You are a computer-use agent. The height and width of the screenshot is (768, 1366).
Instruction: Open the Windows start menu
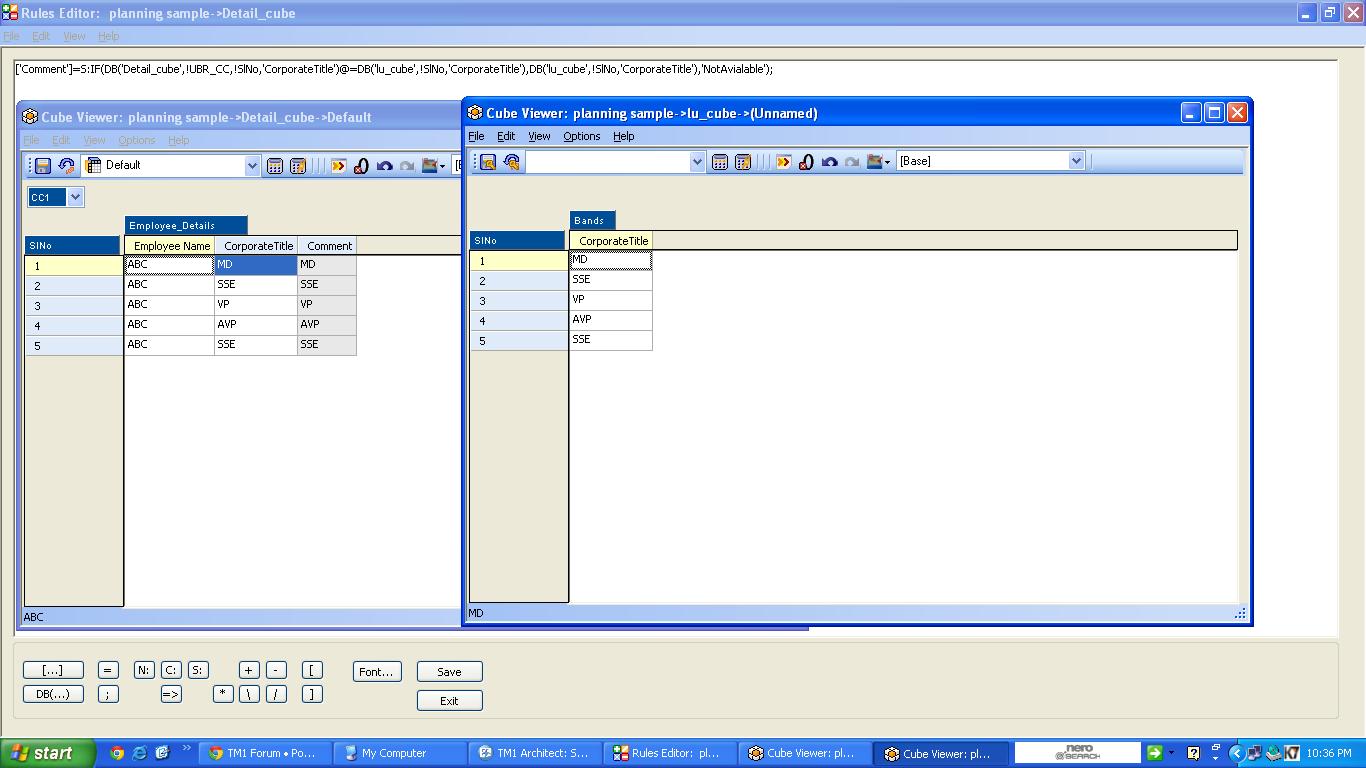click(x=47, y=753)
